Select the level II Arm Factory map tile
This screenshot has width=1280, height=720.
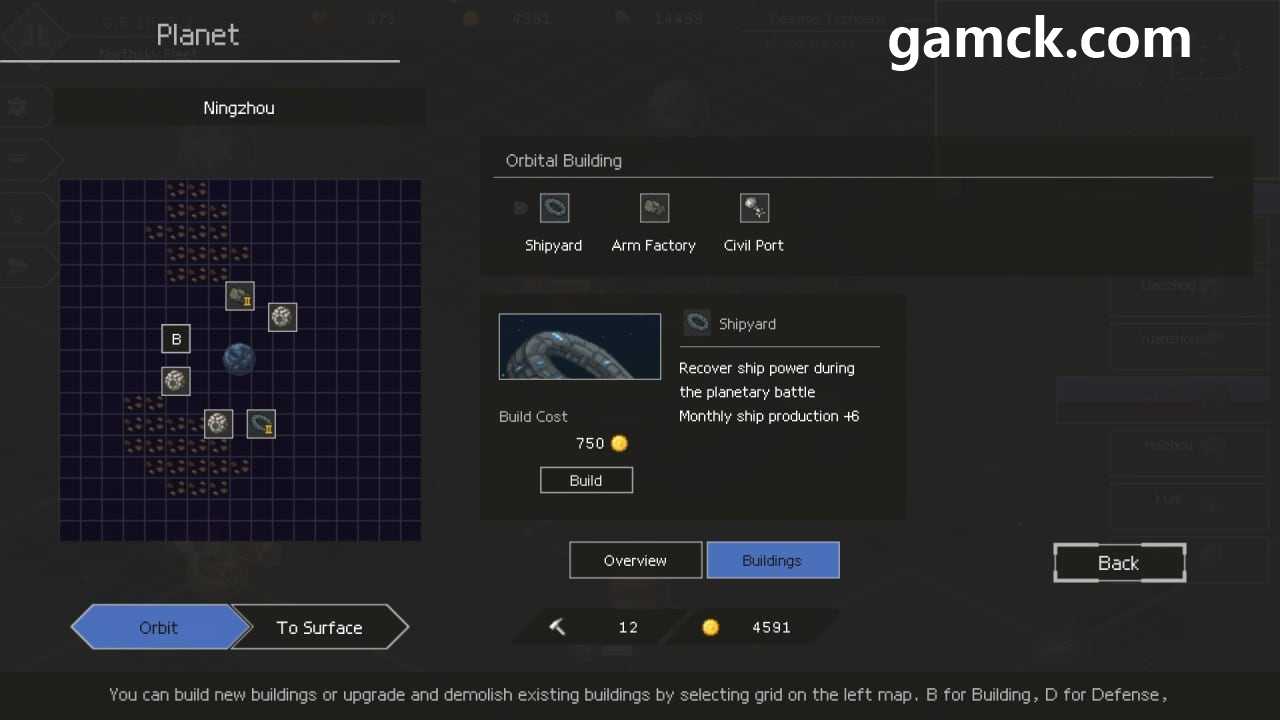tap(240, 296)
